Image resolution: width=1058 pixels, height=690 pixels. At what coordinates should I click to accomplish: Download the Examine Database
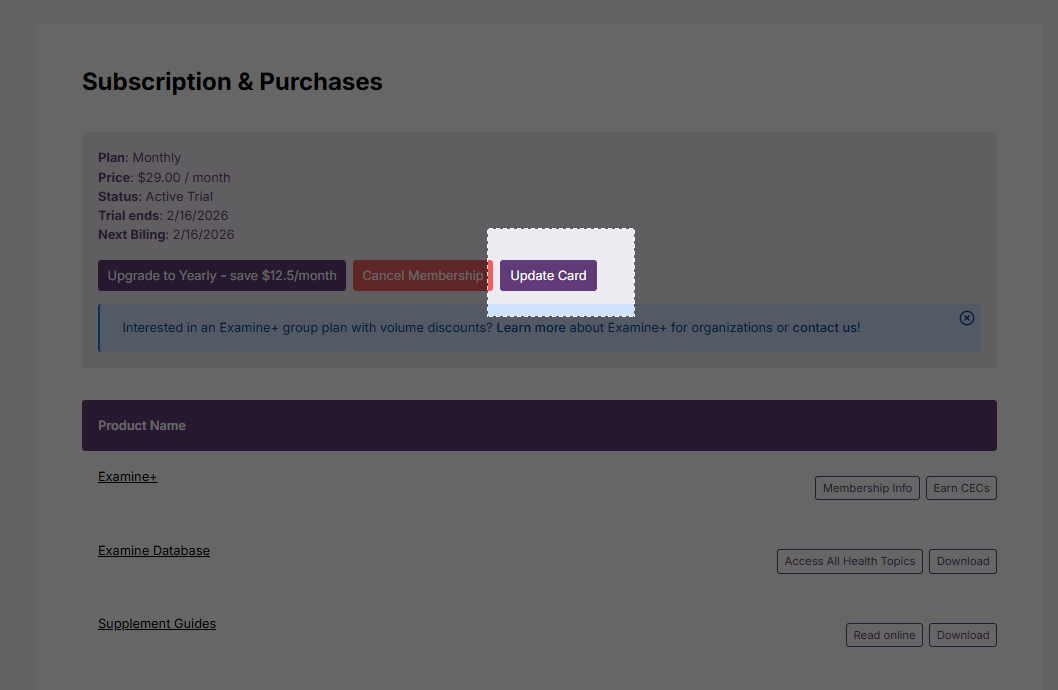pyautogui.click(x=963, y=561)
